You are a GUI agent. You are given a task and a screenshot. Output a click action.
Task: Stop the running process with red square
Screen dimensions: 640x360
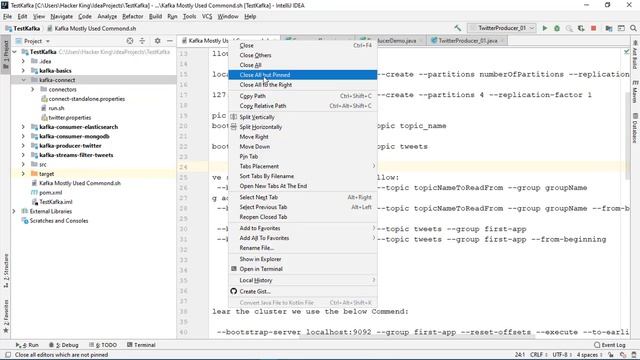coord(593,28)
